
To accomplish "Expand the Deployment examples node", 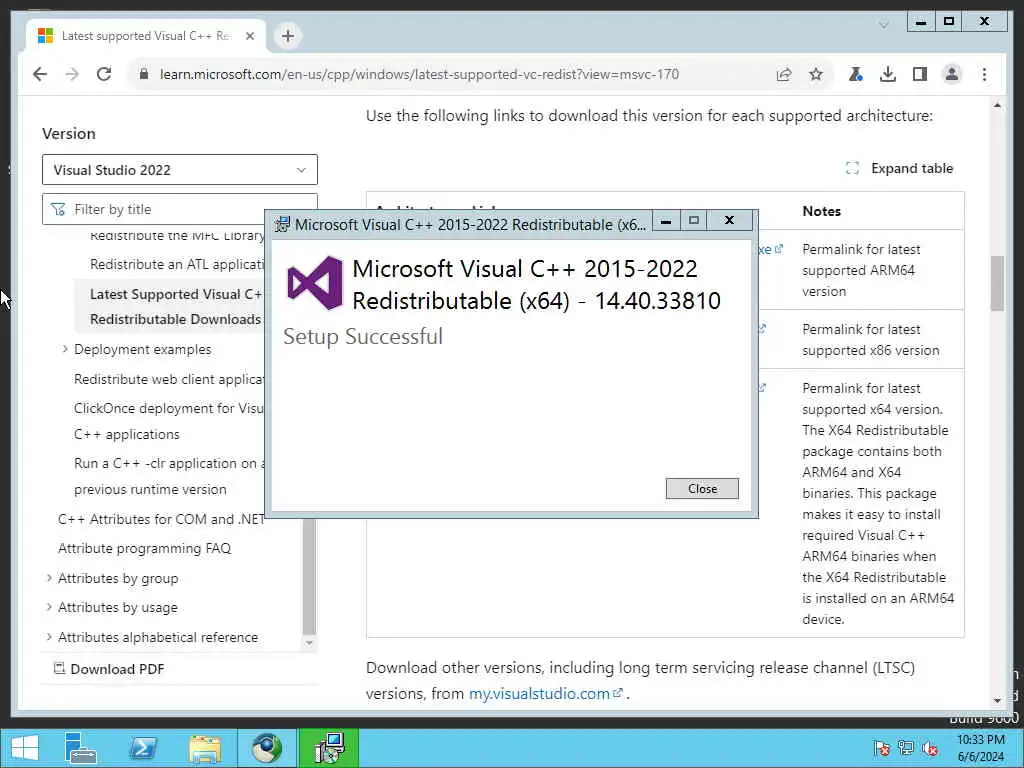I will point(65,349).
